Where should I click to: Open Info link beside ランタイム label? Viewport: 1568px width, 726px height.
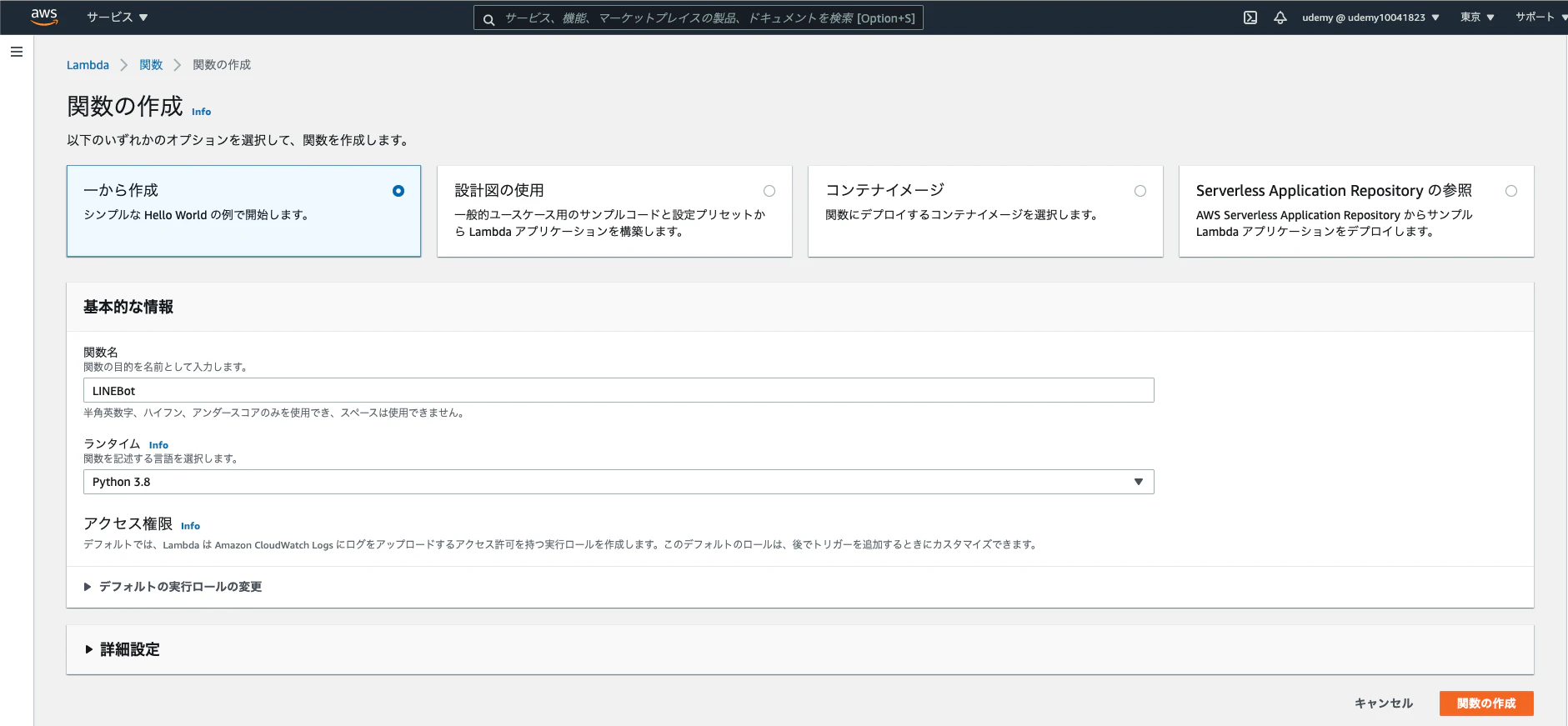(158, 445)
